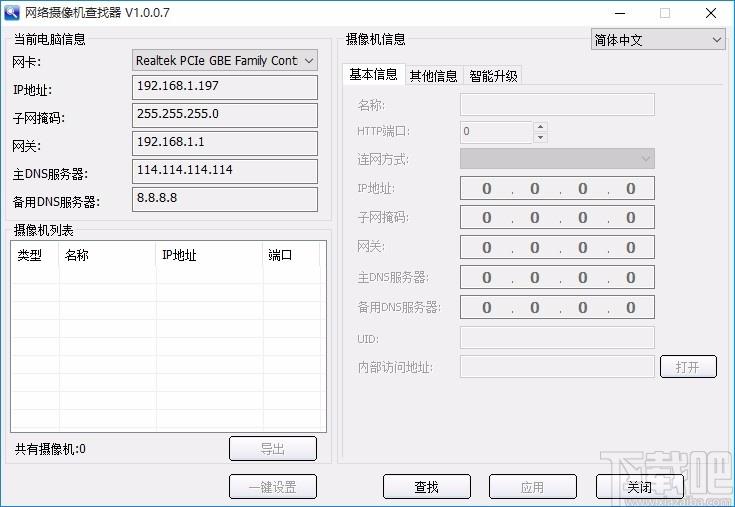This screenshot has height=507, width=735.
Task: Click the 打开 open button
Action: (x=688, y=366)
